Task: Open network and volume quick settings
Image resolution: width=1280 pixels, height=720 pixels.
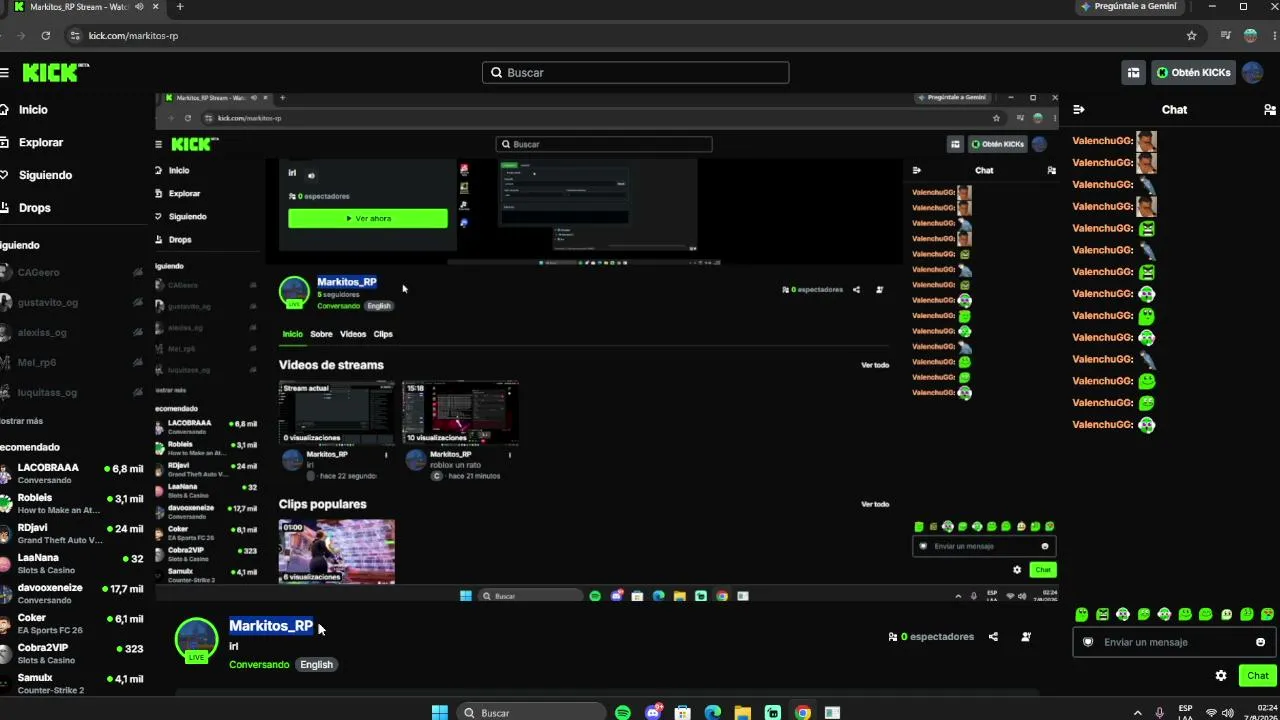Action: [1219, 713]
